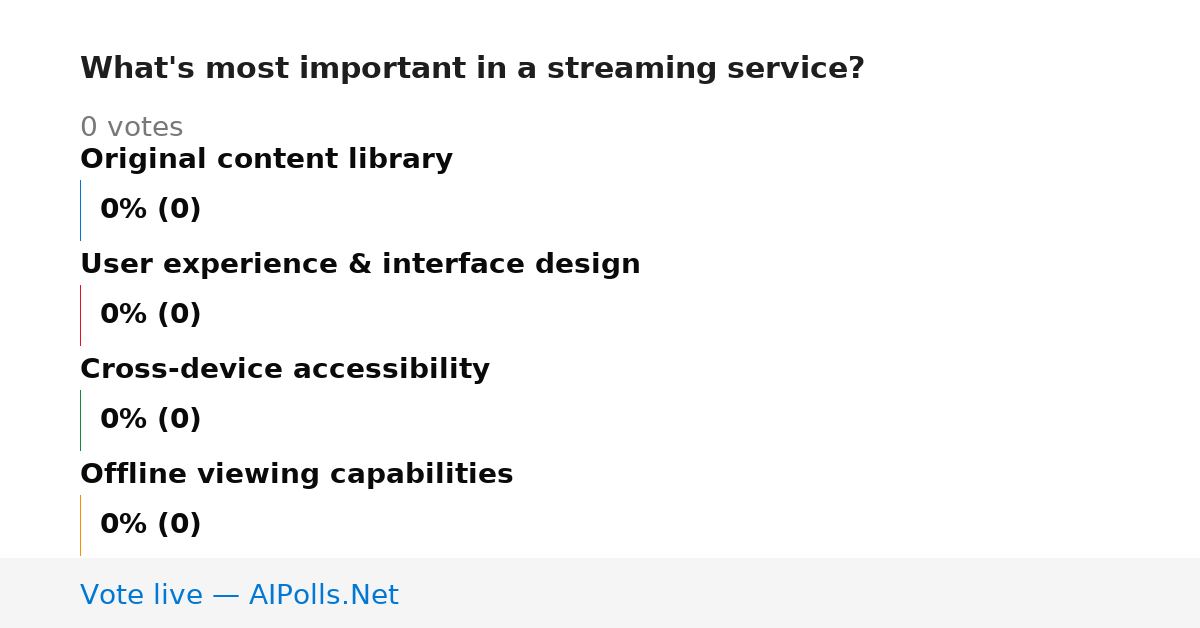Click 0% (0) result under Original content library
The height and width of the screenshot is (628, 1200).
click(x=150, y=210)
